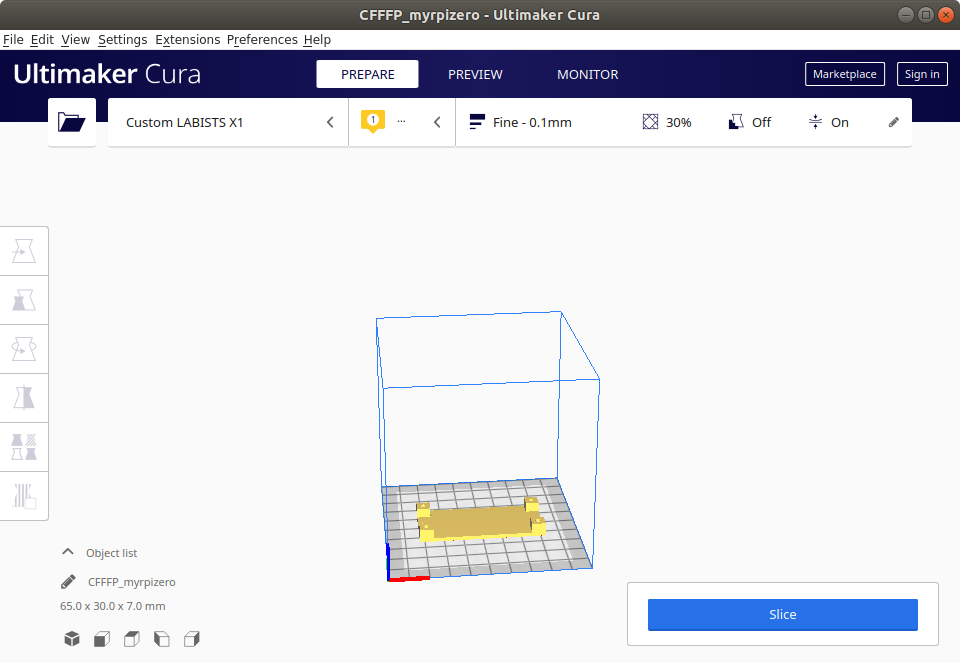Viewport: 960px width, 663px height.
Task: Open the Help menu
Action: coord(317,40)
